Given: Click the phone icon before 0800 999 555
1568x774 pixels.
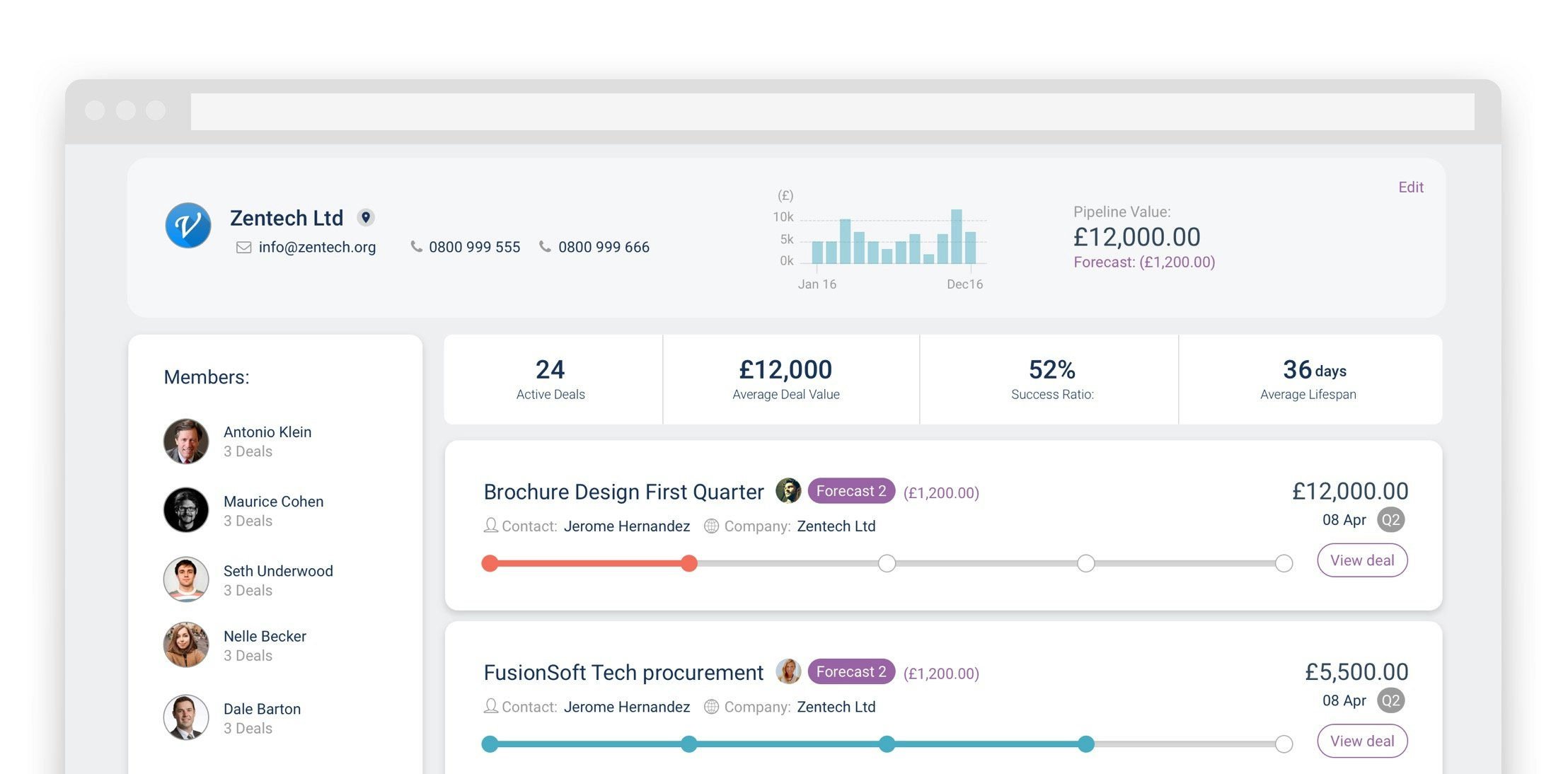Looking at the screenshot, I should point(416,246).
